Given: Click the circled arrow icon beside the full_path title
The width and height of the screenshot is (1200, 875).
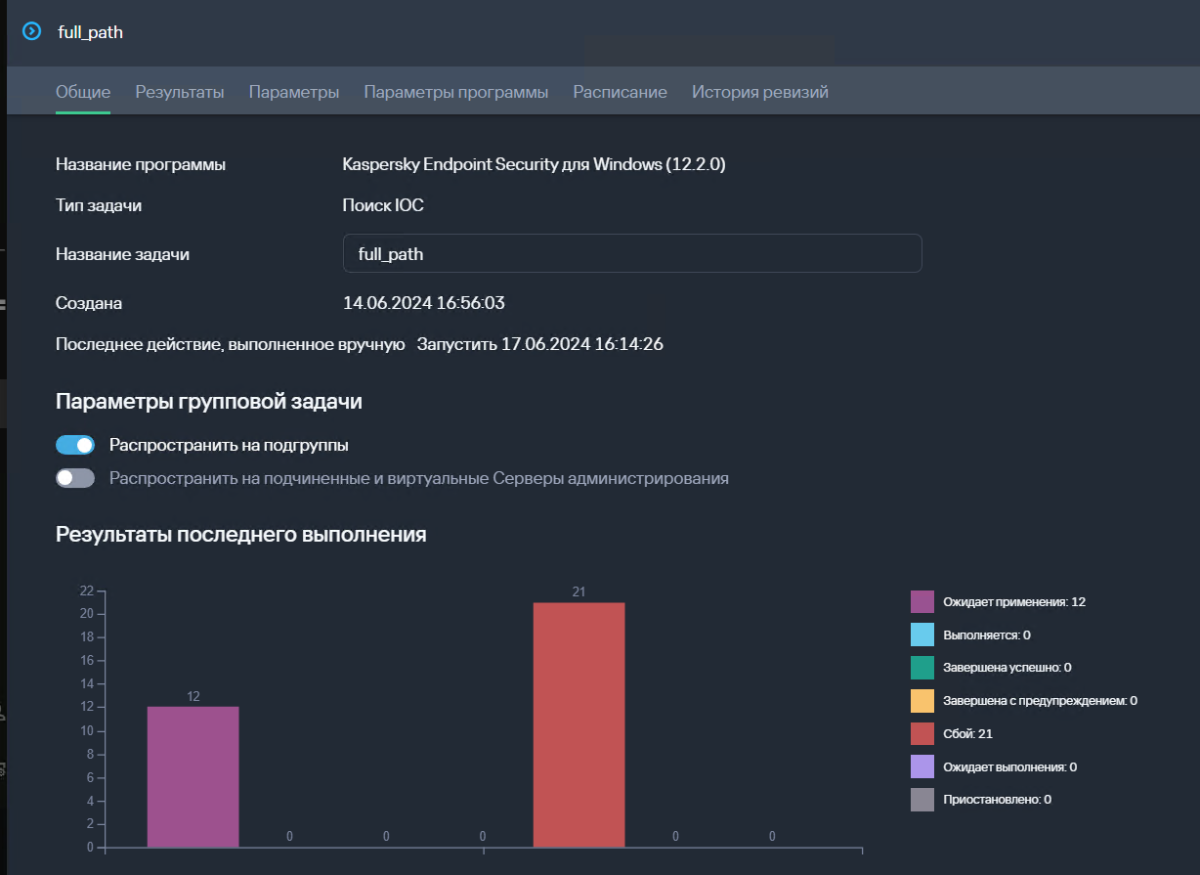Looking at the screenshot, I should pos(32,32).
